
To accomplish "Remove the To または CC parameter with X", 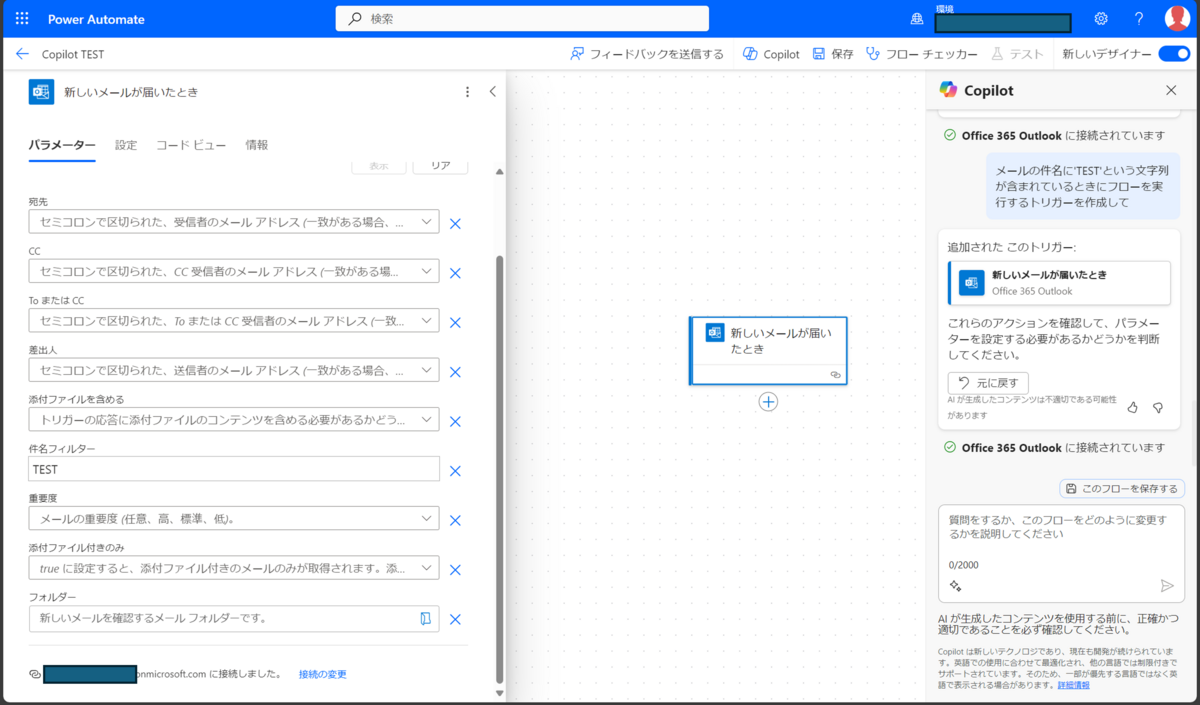I will tap(455, 322).
